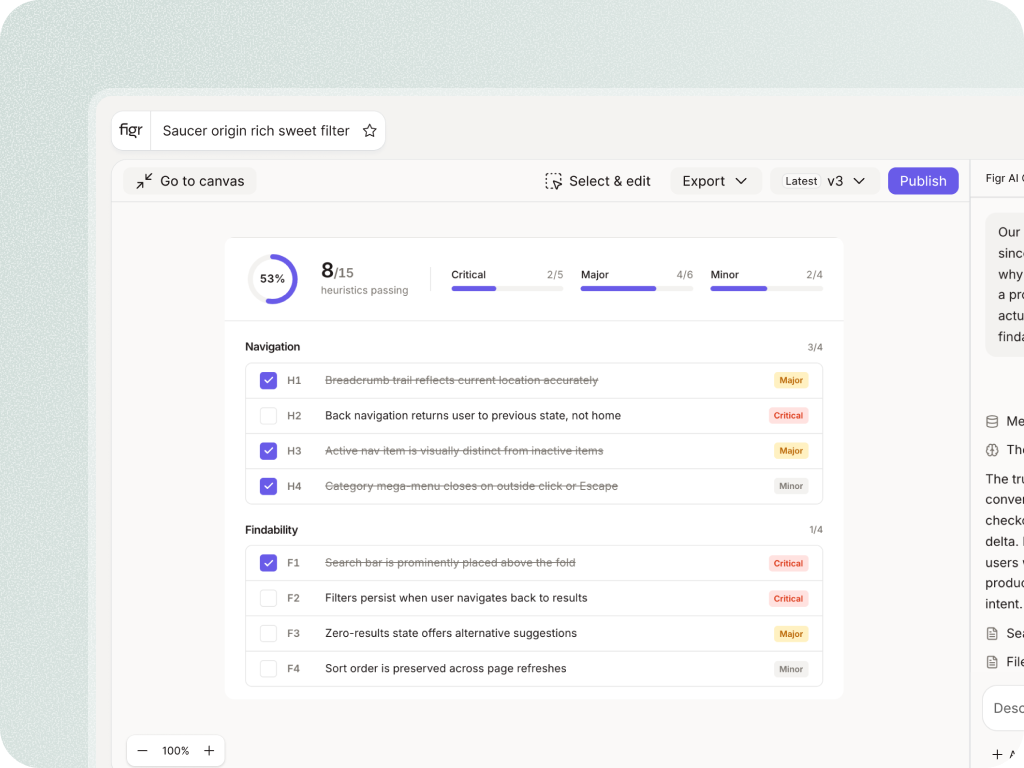Image resolution: width=1024 pixels, height=768 pixels.
Task: Click the Minor progress bar
Action: point(766,288)
